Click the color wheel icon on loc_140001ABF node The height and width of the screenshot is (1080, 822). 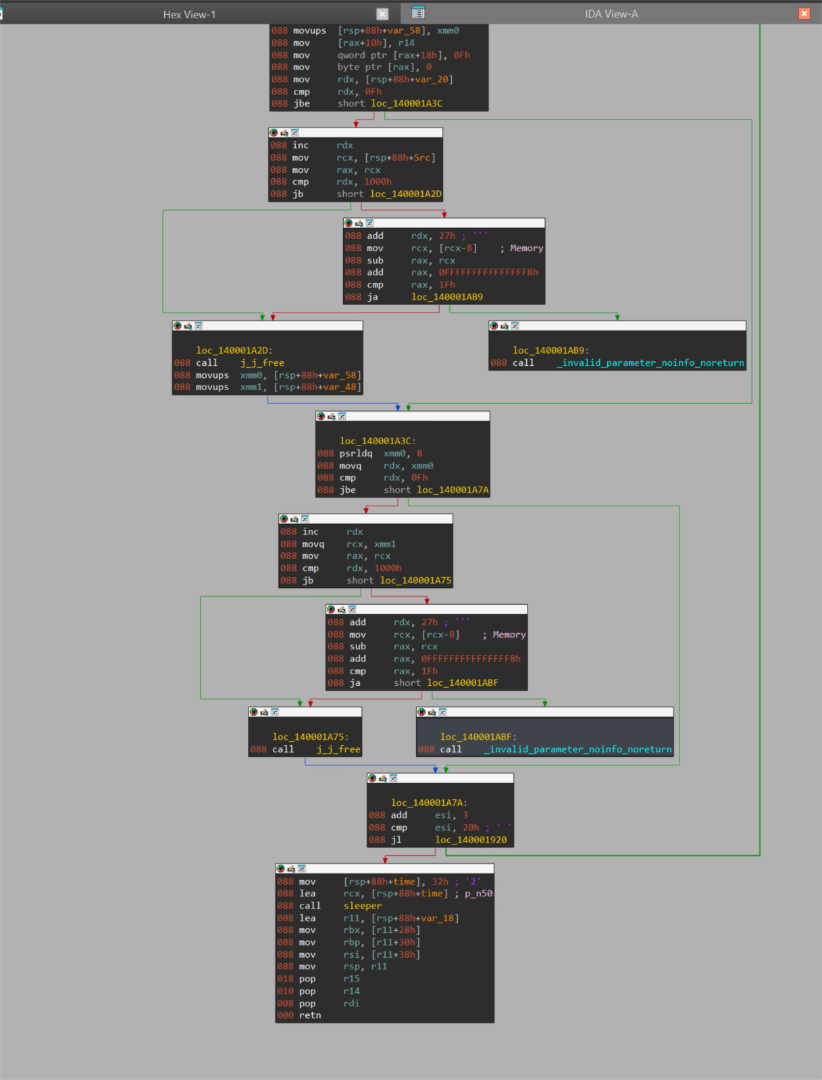(x=421, y=712)
